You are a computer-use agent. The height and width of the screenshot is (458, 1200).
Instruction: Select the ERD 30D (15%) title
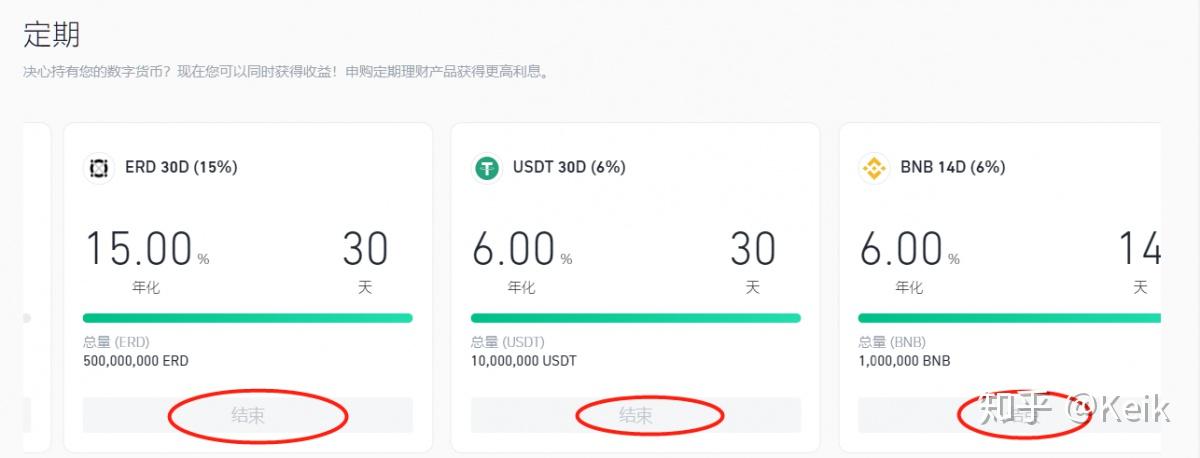click(x=181, y=168)
